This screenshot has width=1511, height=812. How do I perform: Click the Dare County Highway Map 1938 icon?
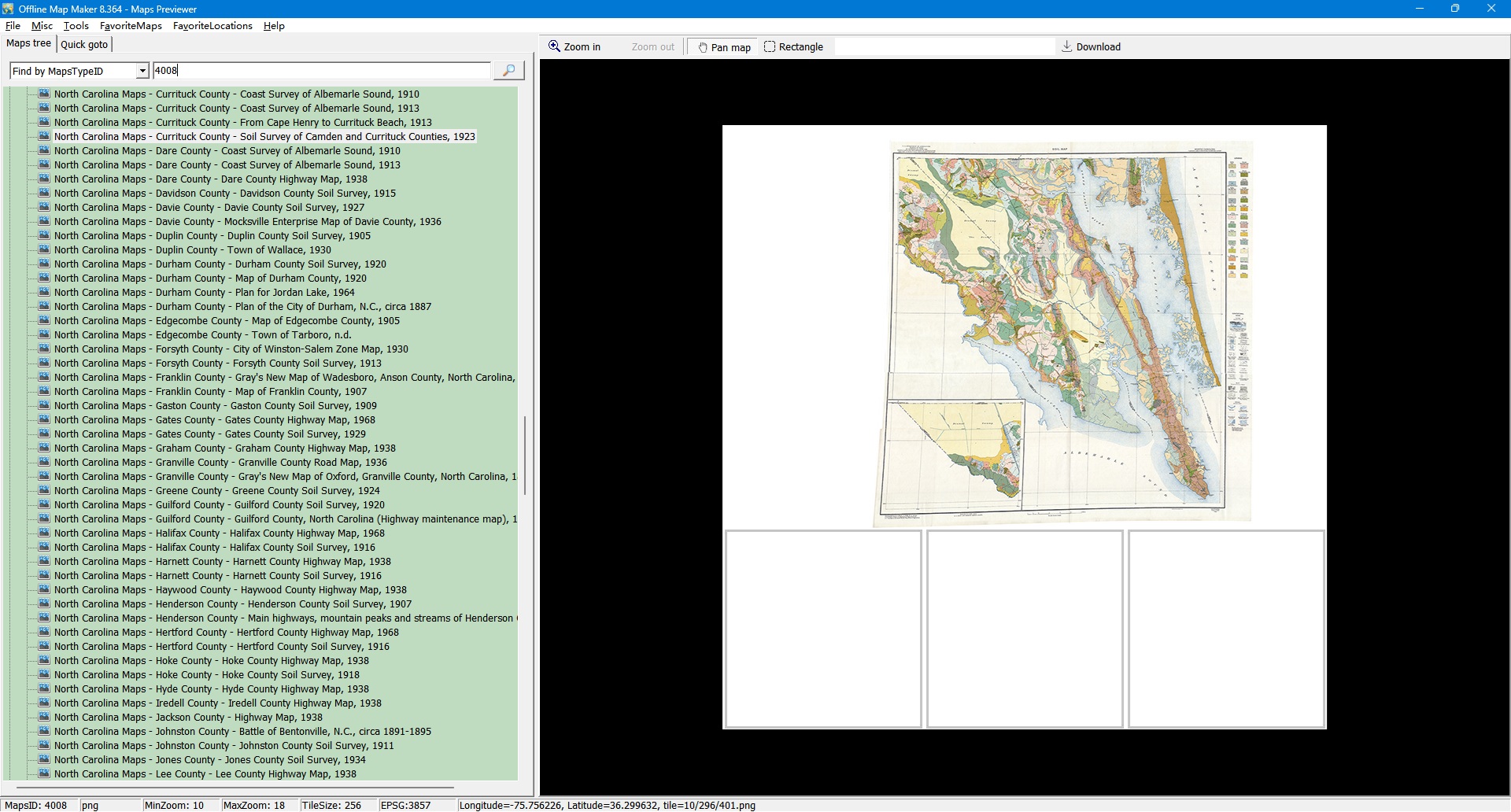coord(45,179)
